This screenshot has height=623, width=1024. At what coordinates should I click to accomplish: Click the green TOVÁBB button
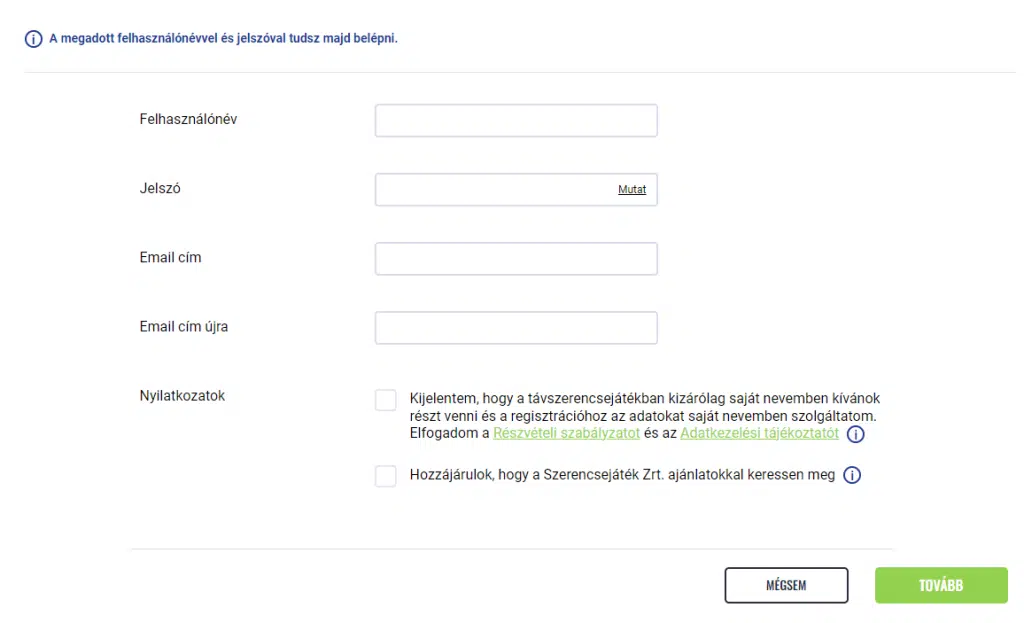point(940,585)
